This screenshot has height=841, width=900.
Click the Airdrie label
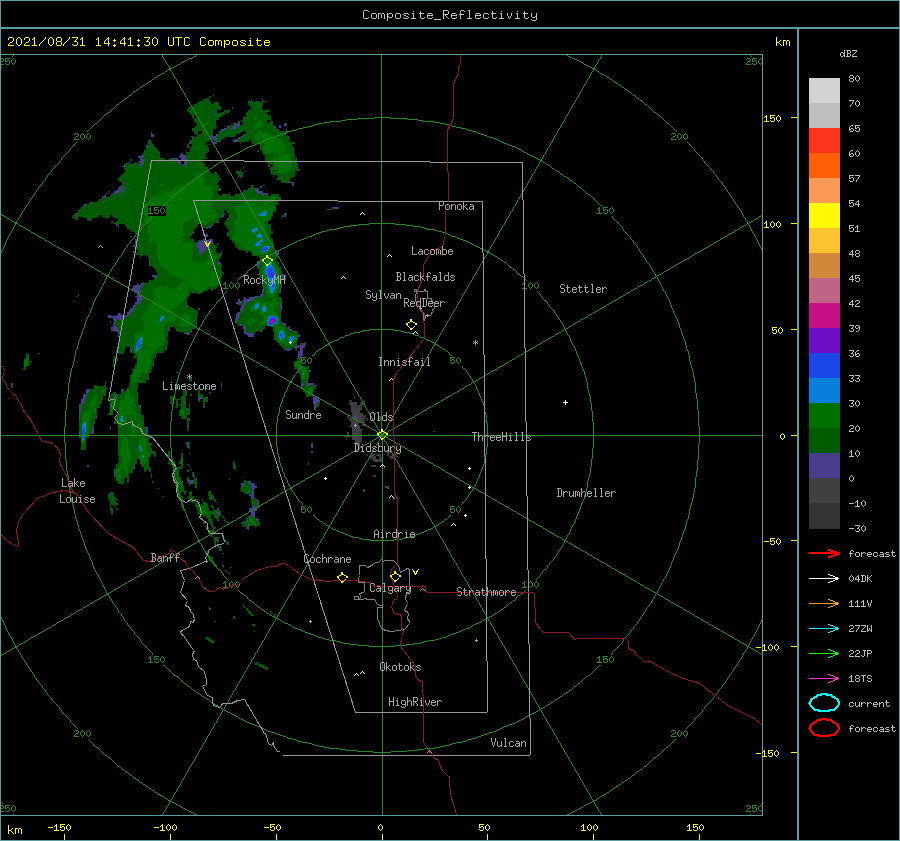(x=394, y=534)
